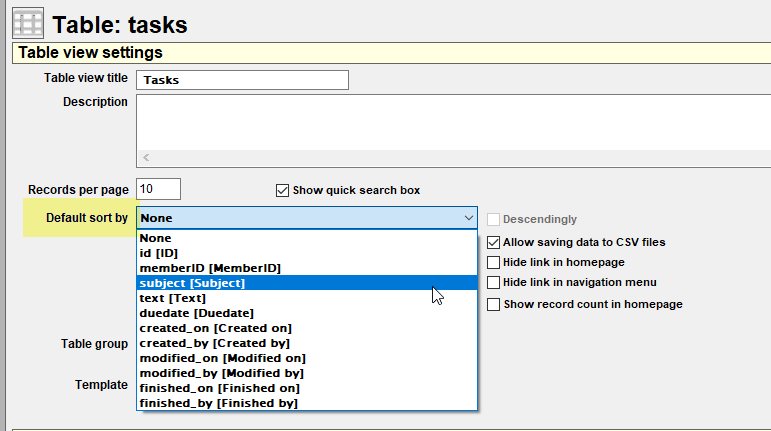This screenshot has width=771, height=431.
Task: Pick duedate [Duedate] sort option
Action: [x=307, y=313]
